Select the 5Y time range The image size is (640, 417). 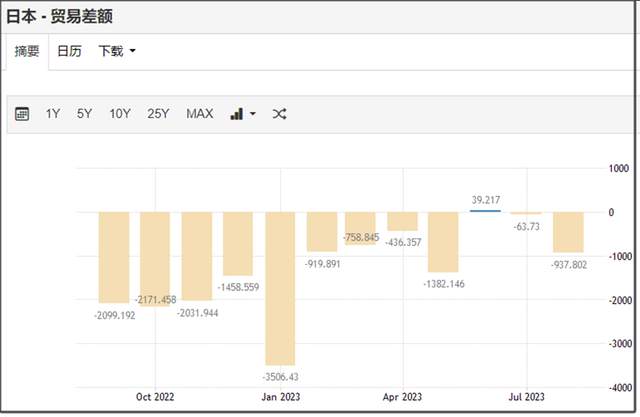(x=85, y=114)
